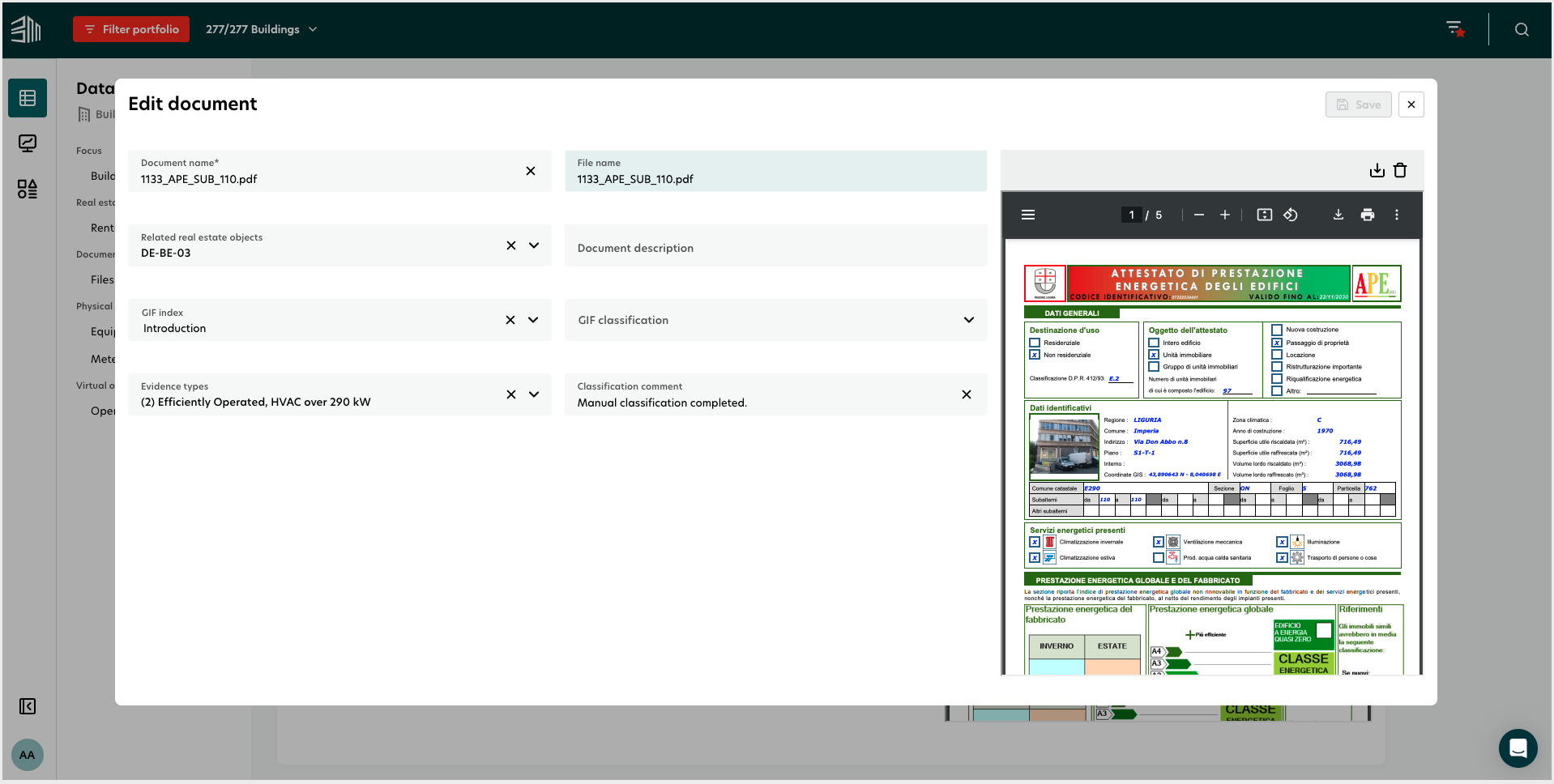Screen dimensions: 1554x784
Task: Click the Passaggio di proprietà checkbox
Action: click(1277, 343)
